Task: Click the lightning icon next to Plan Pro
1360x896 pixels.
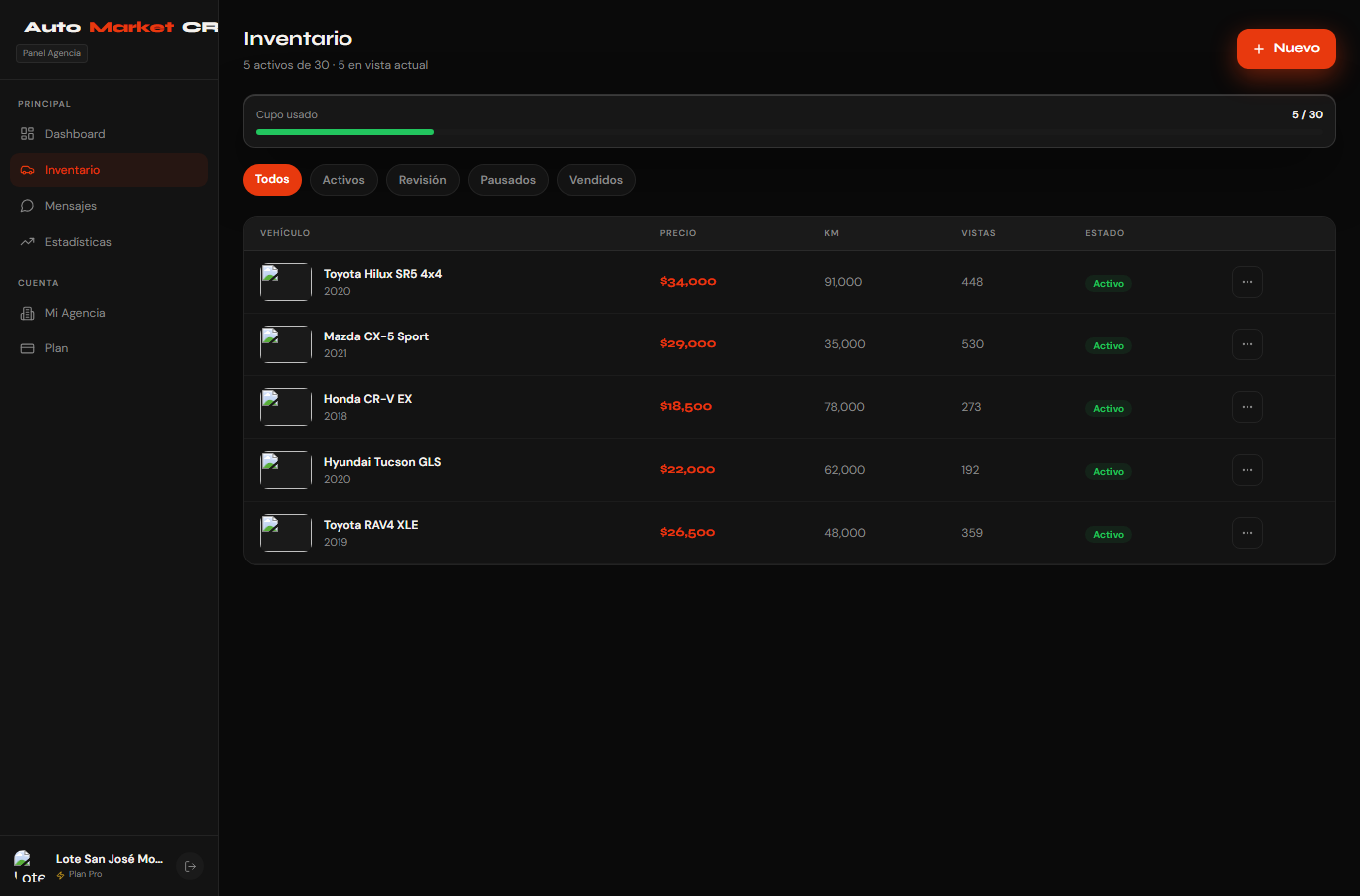Action: [61, 875]
